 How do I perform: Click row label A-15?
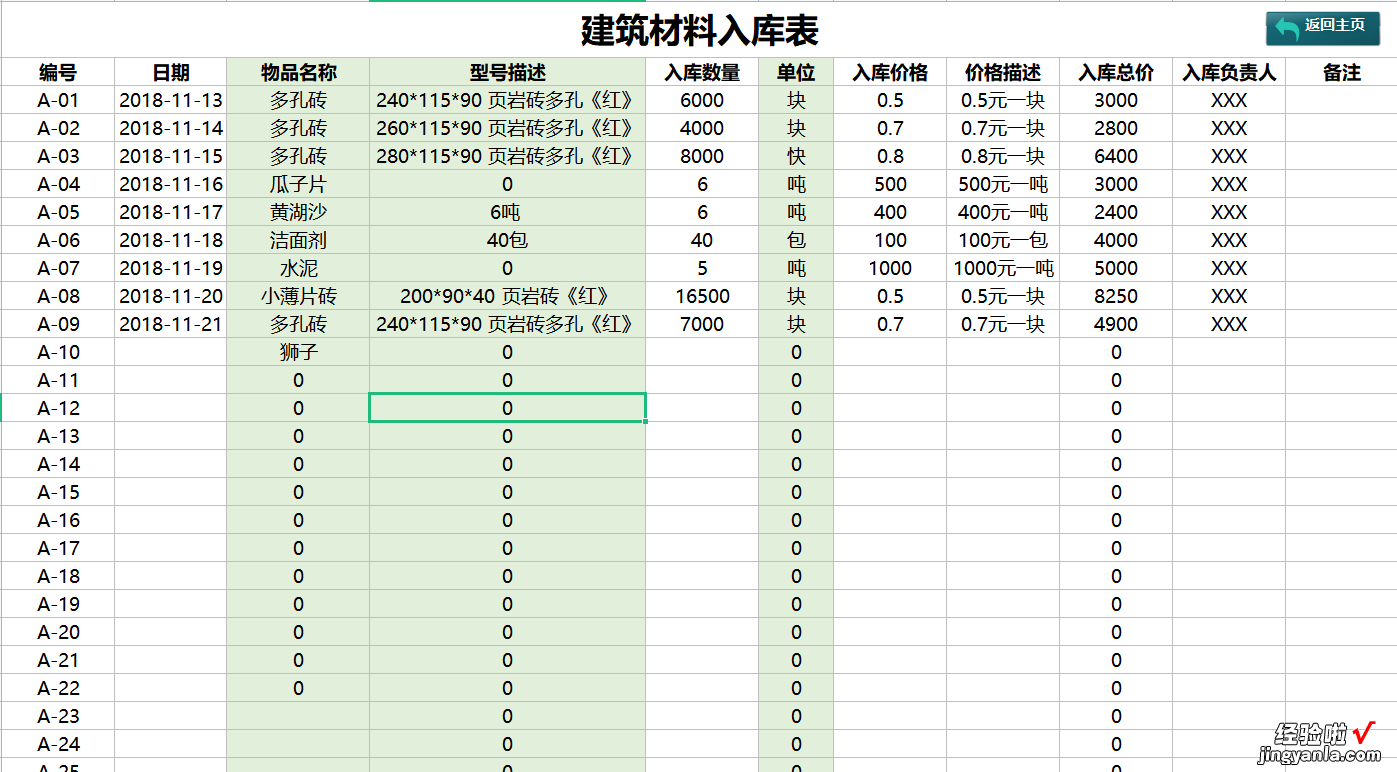[x=58, y=492]
